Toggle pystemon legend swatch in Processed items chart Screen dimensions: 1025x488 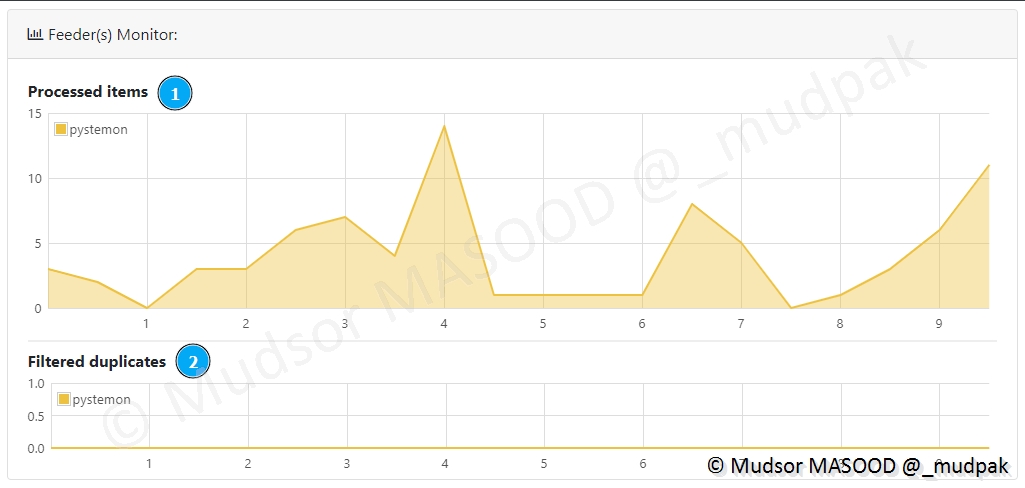tap(61, 129)
